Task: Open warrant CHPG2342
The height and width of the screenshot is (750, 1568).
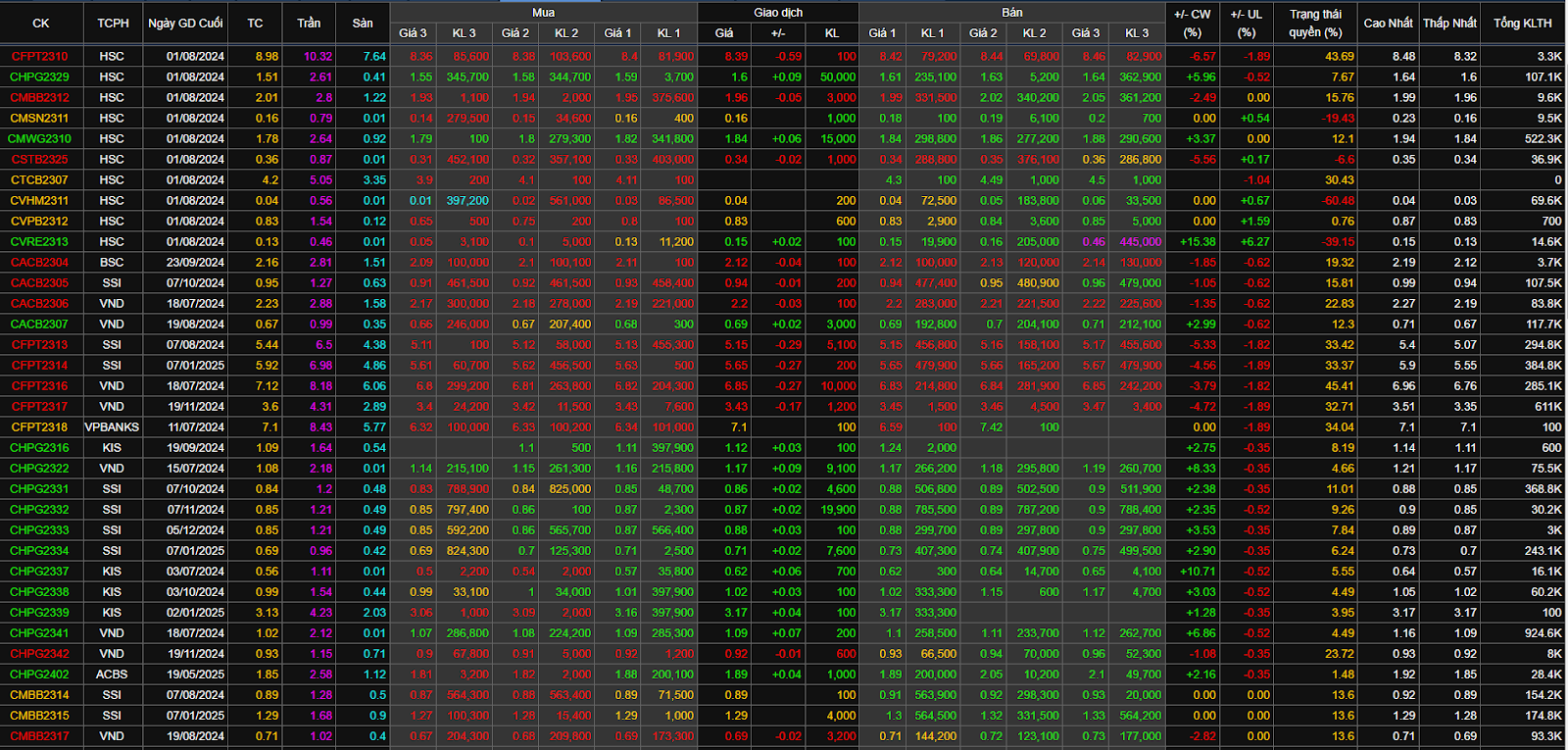Action: coord(40,654)
